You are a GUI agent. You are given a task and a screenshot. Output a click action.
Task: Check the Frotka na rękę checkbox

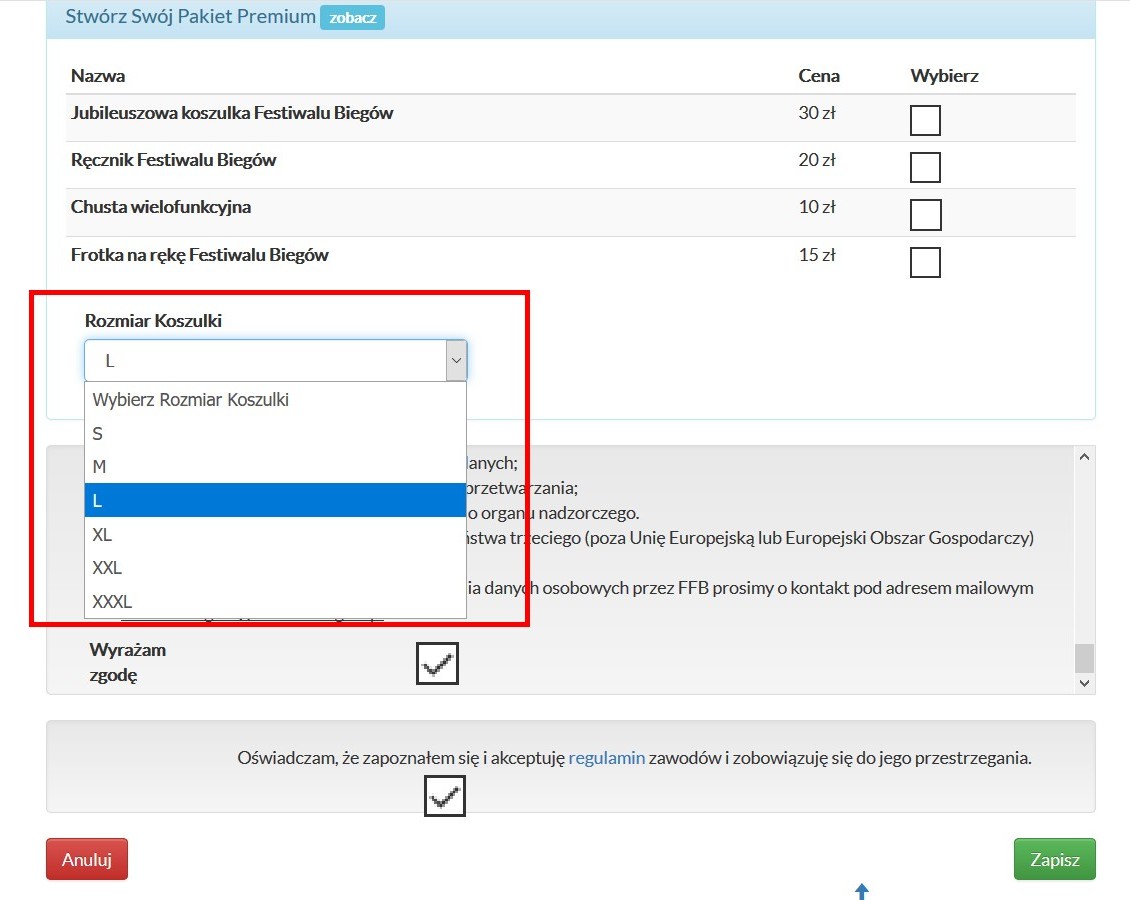point(925,262)
